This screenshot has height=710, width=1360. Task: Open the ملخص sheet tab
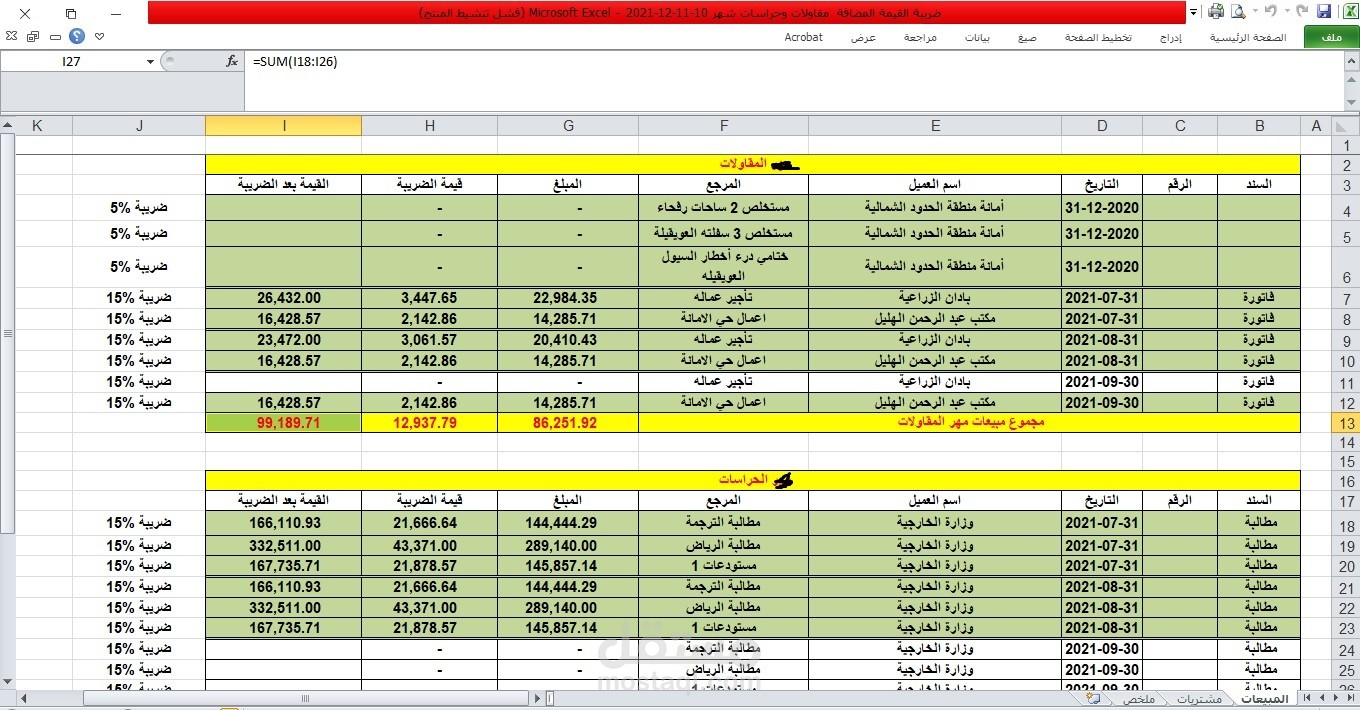point(1138,699)
